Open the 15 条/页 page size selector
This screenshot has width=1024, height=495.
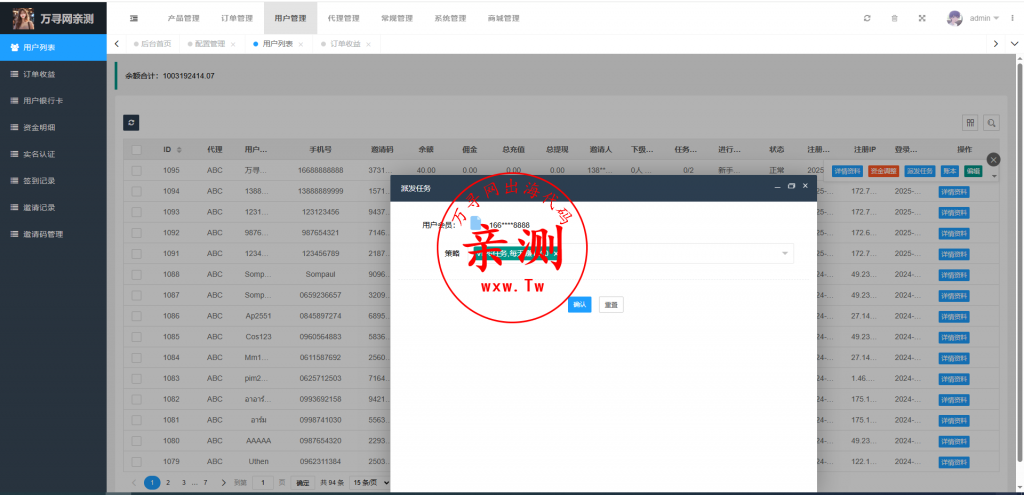[x=370, y=483]
